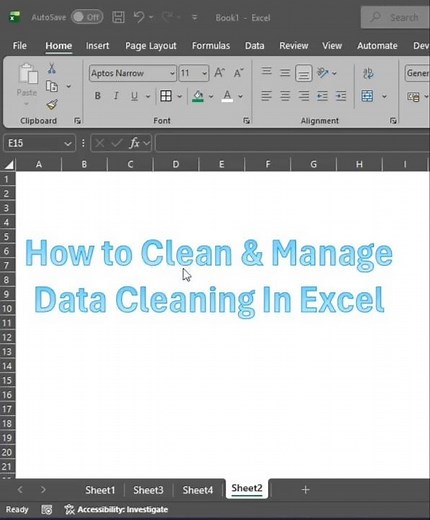The image size is (430, 520).
Task: Click the Fill Color paint bucket
Action: [198, 96]
